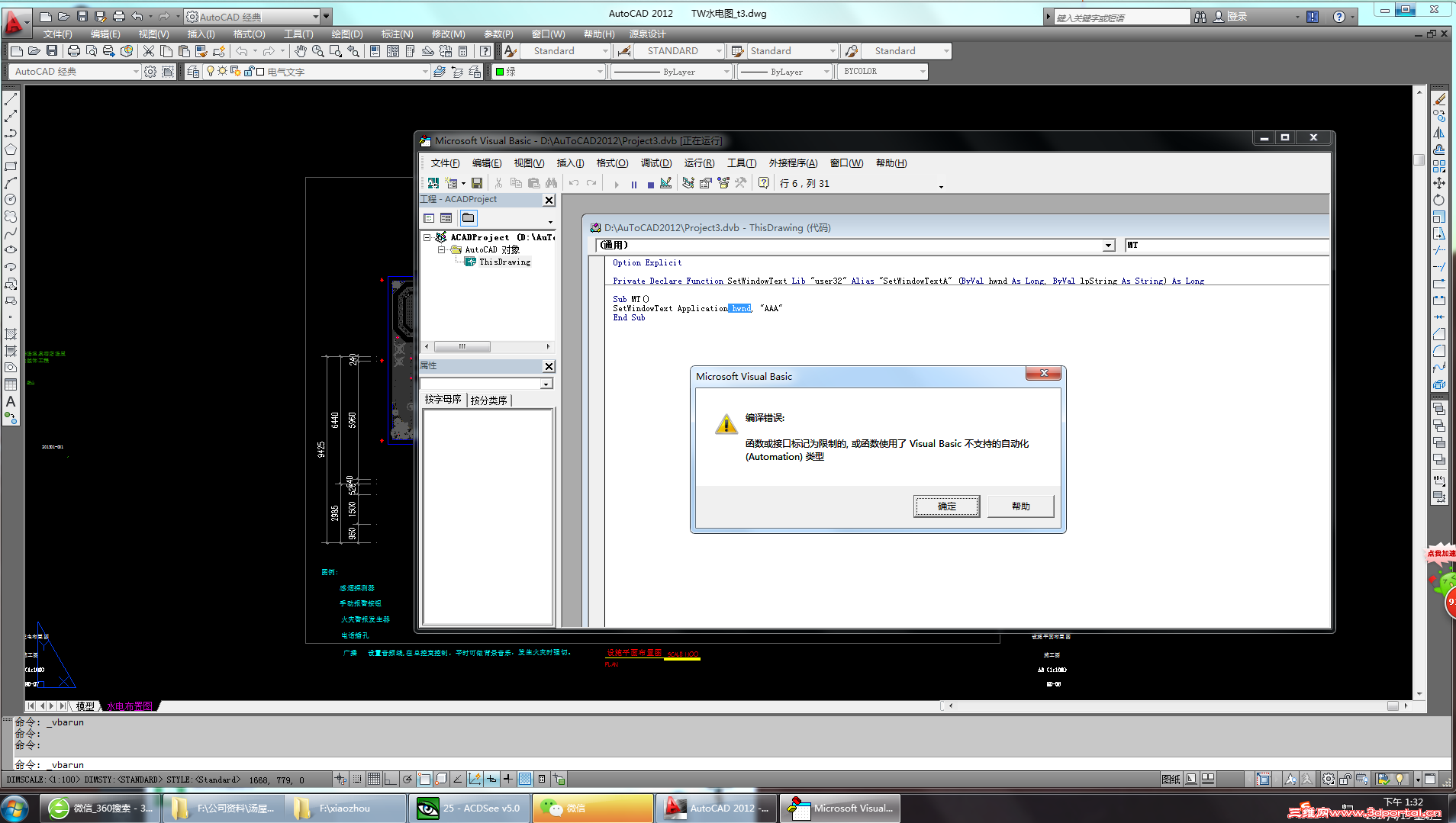Open the 绿 color control dropdown
Screen dimensions: 1456x823
[549, 72]
